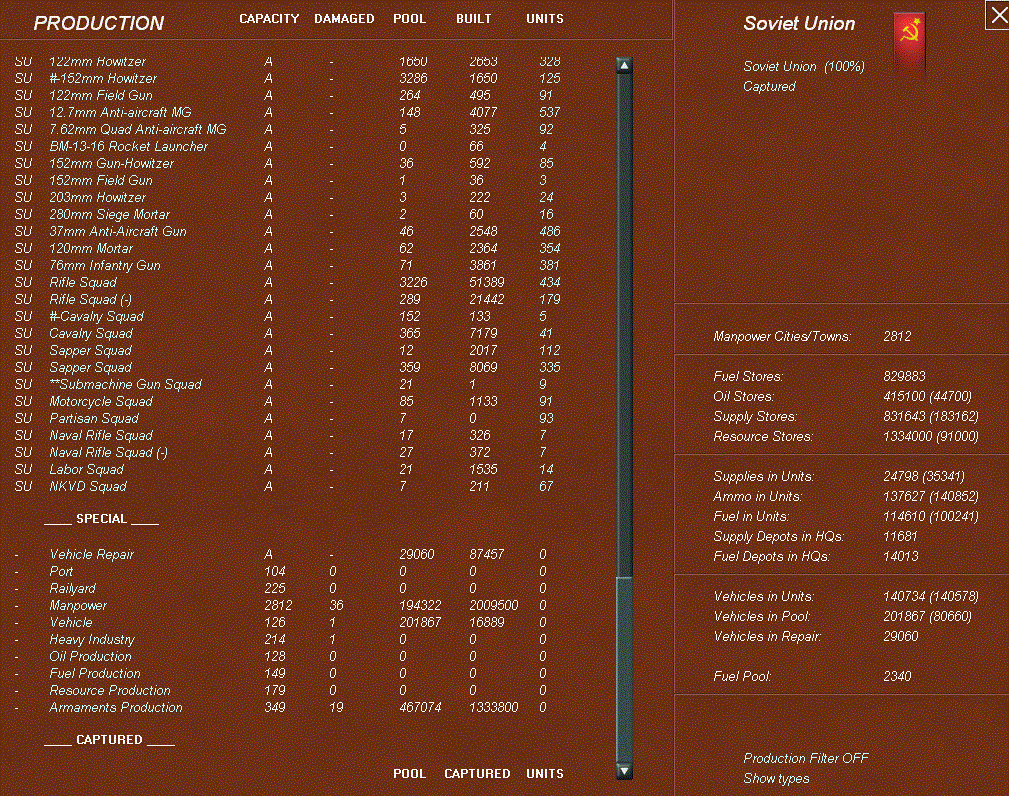Toggle the Production Filter OFF option
The image size is (1009, 796).
click(806, 758)
